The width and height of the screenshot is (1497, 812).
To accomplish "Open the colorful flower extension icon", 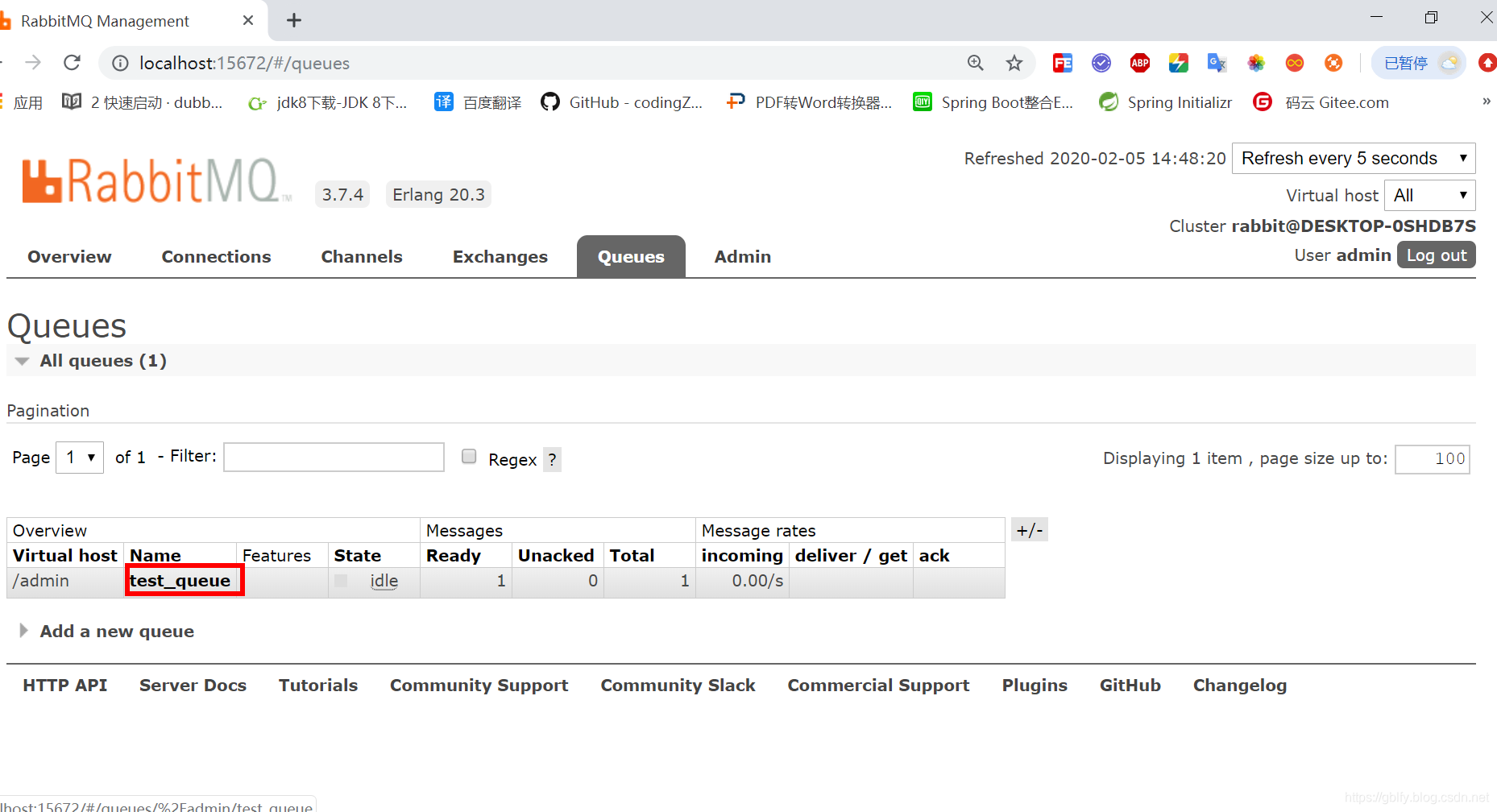I will pos(1256,63).
